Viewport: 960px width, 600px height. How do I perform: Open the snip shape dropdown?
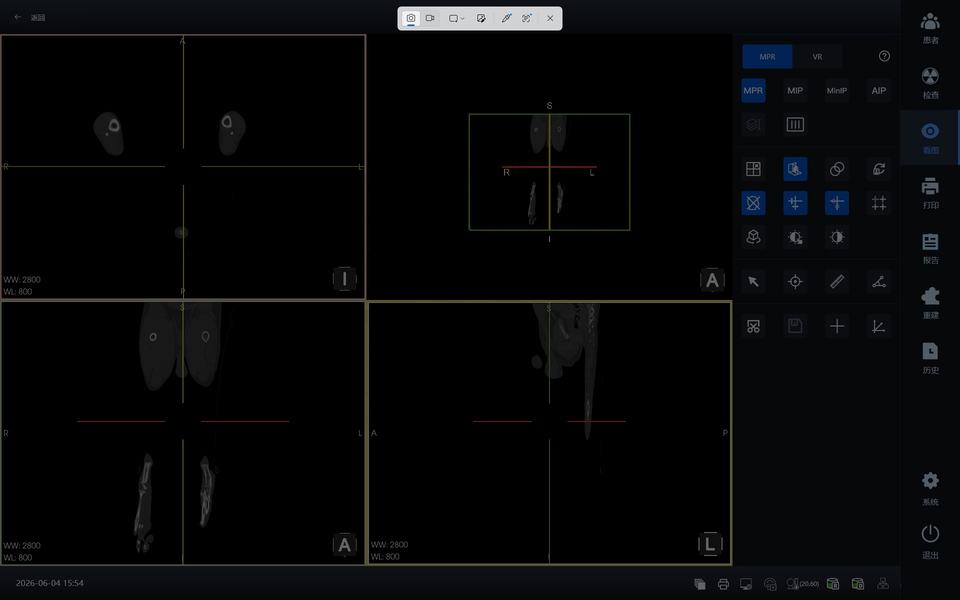tap(457, 18)
